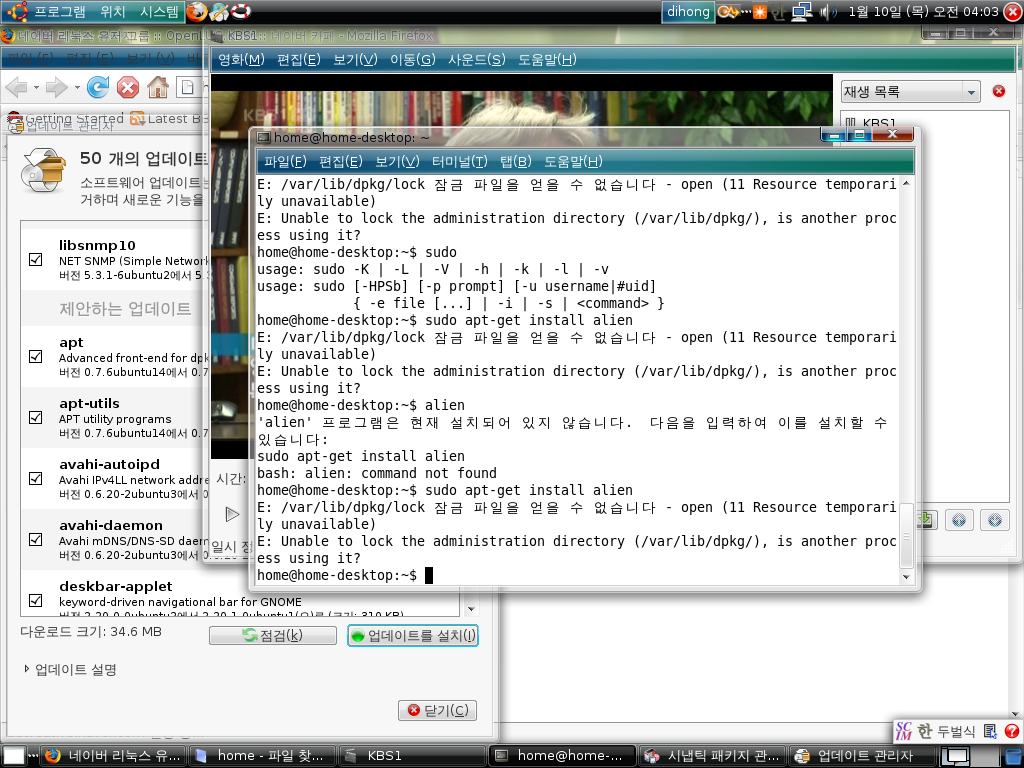Select the 두벌식 keyboard layout label in SCIM
1024x768 pixels.
pos(956,731)
